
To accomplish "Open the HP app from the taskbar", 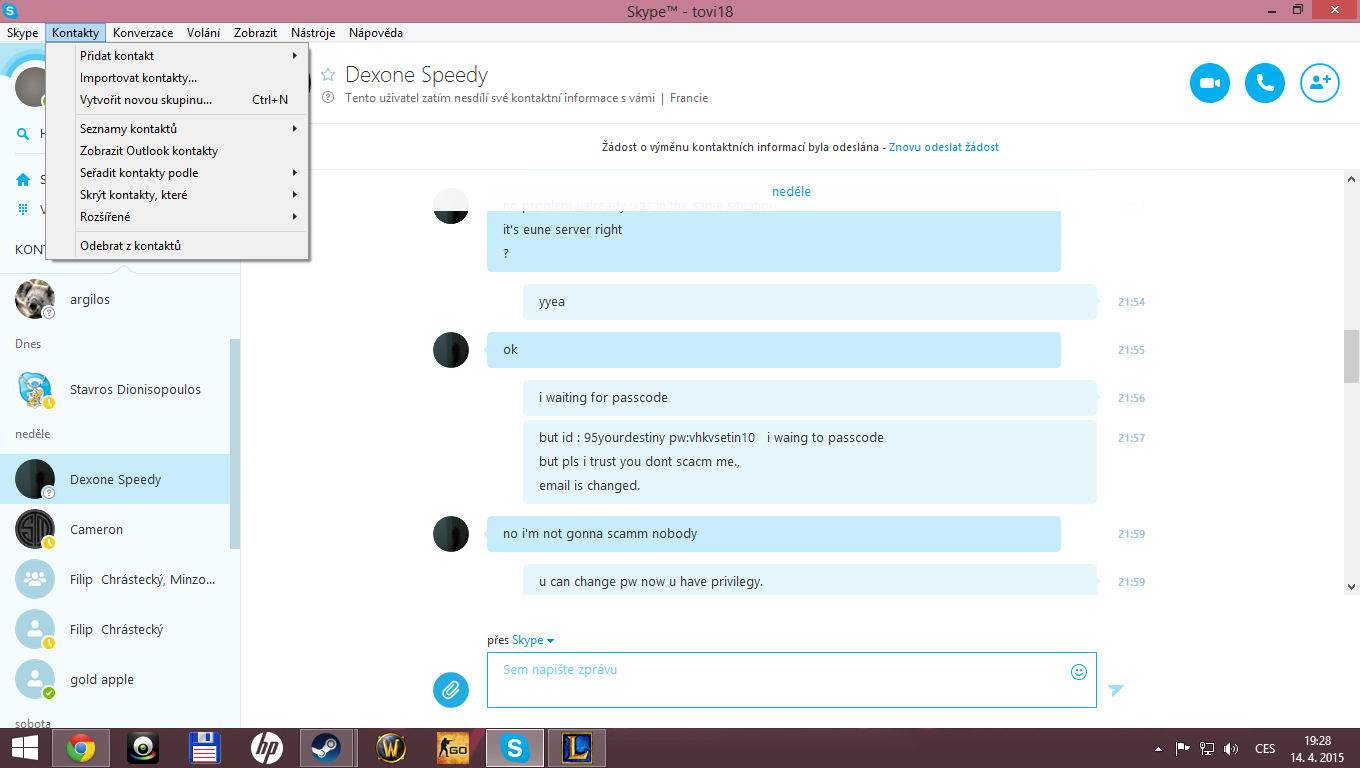I will [265, 748].
